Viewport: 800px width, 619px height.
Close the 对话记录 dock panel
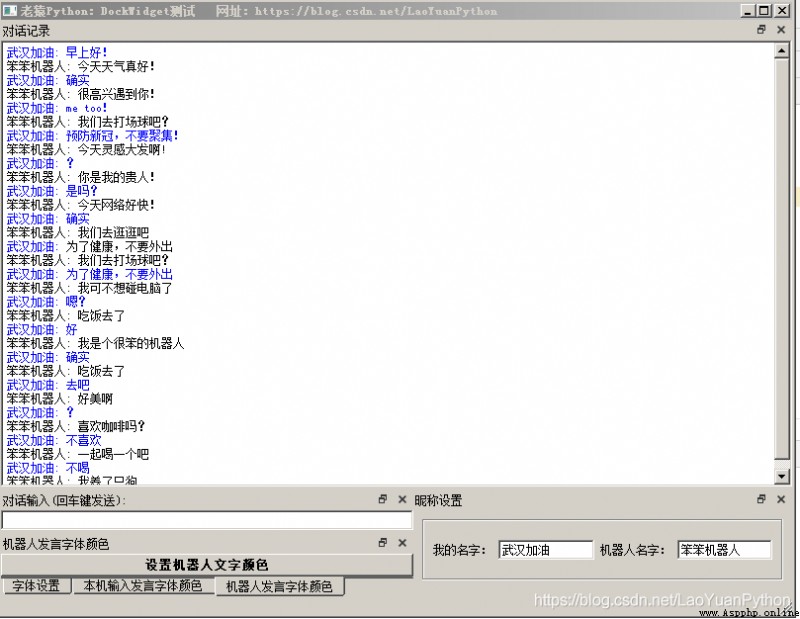tap(781, 30)
